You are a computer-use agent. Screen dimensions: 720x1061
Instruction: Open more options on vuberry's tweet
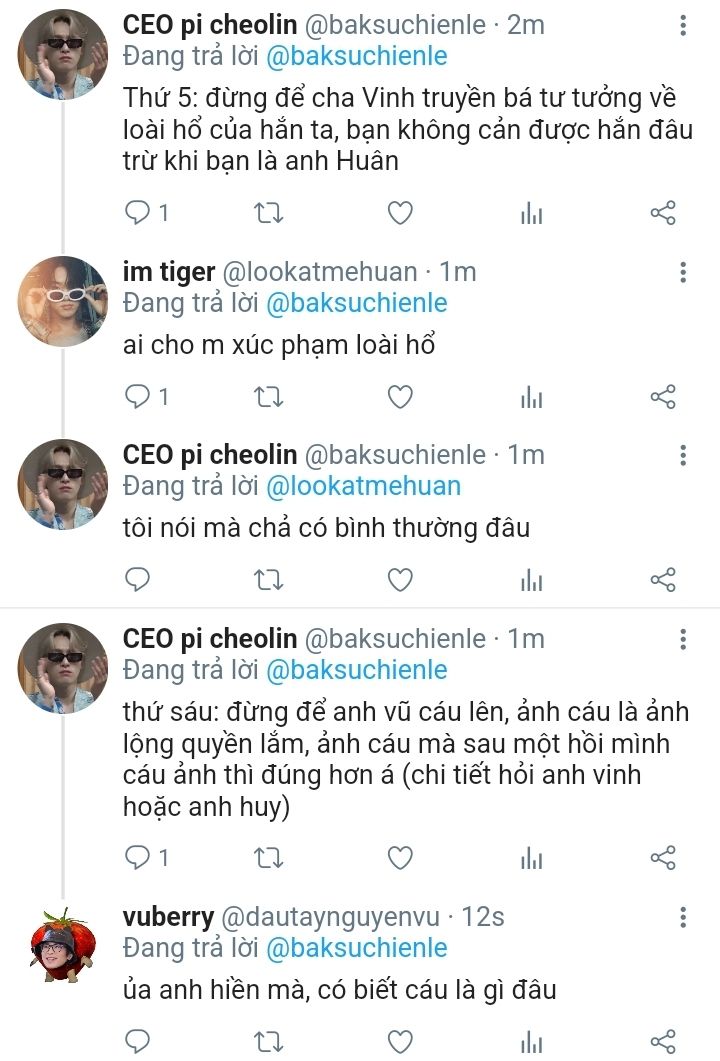pos(683,918)
